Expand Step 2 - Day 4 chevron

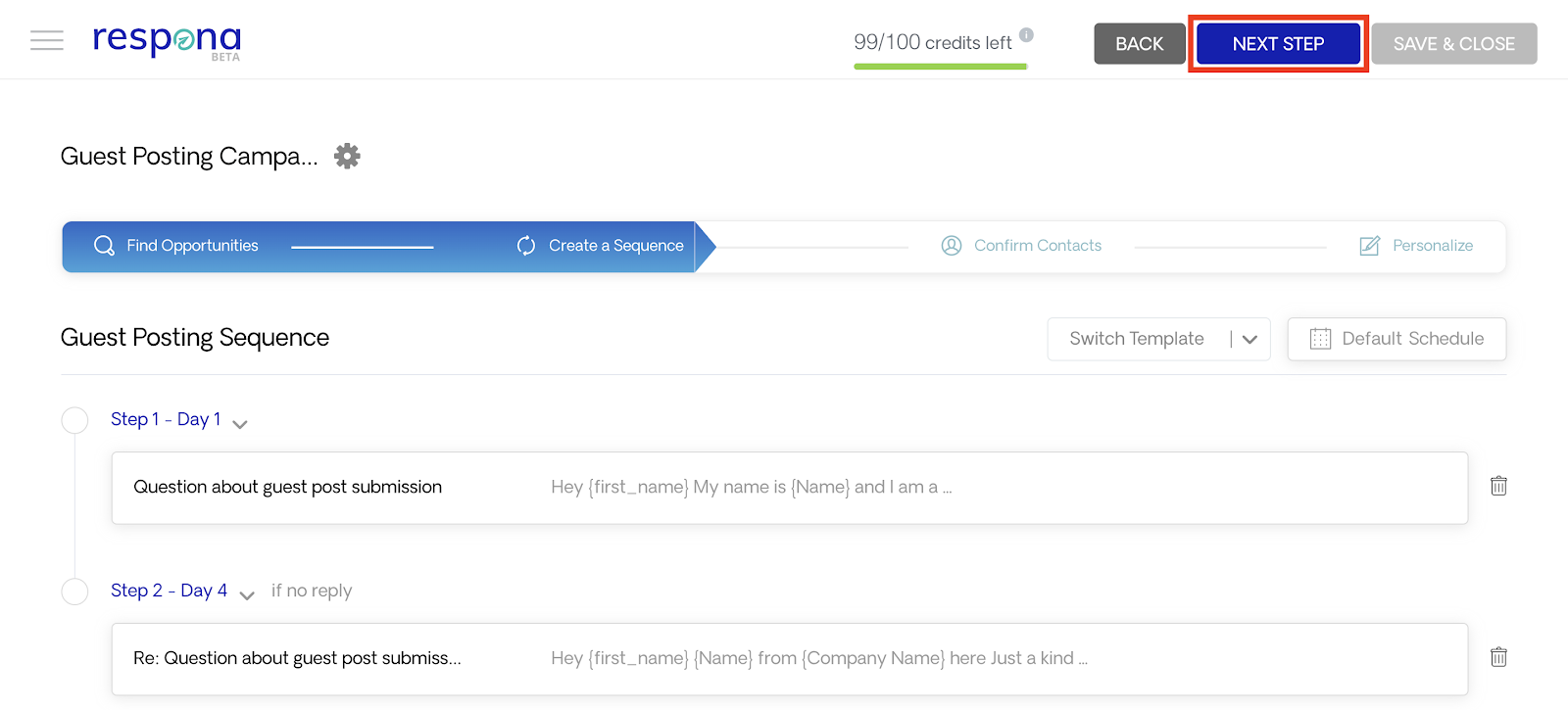247,595
